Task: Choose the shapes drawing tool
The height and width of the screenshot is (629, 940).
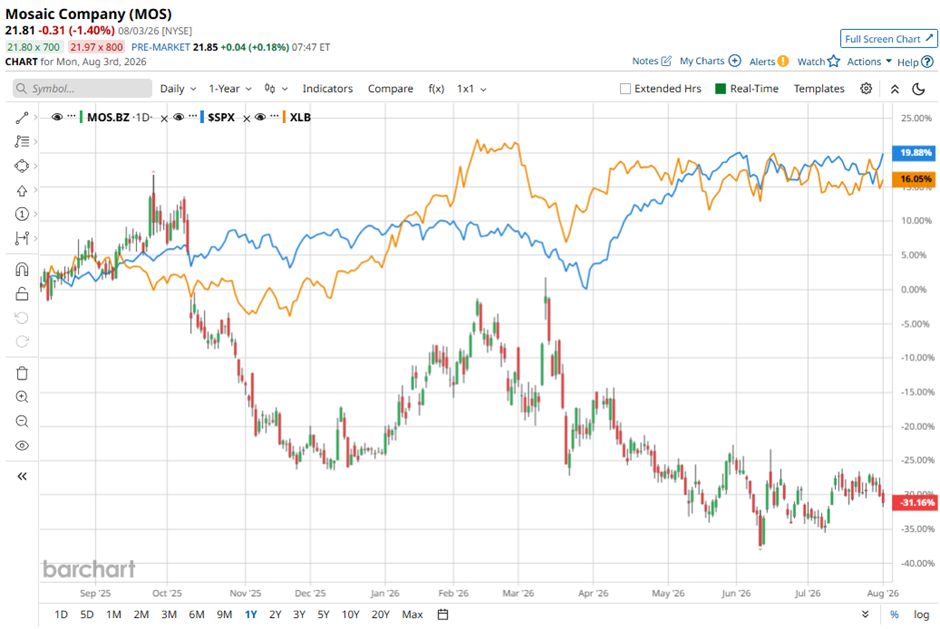Action: [x=22, y=165]
